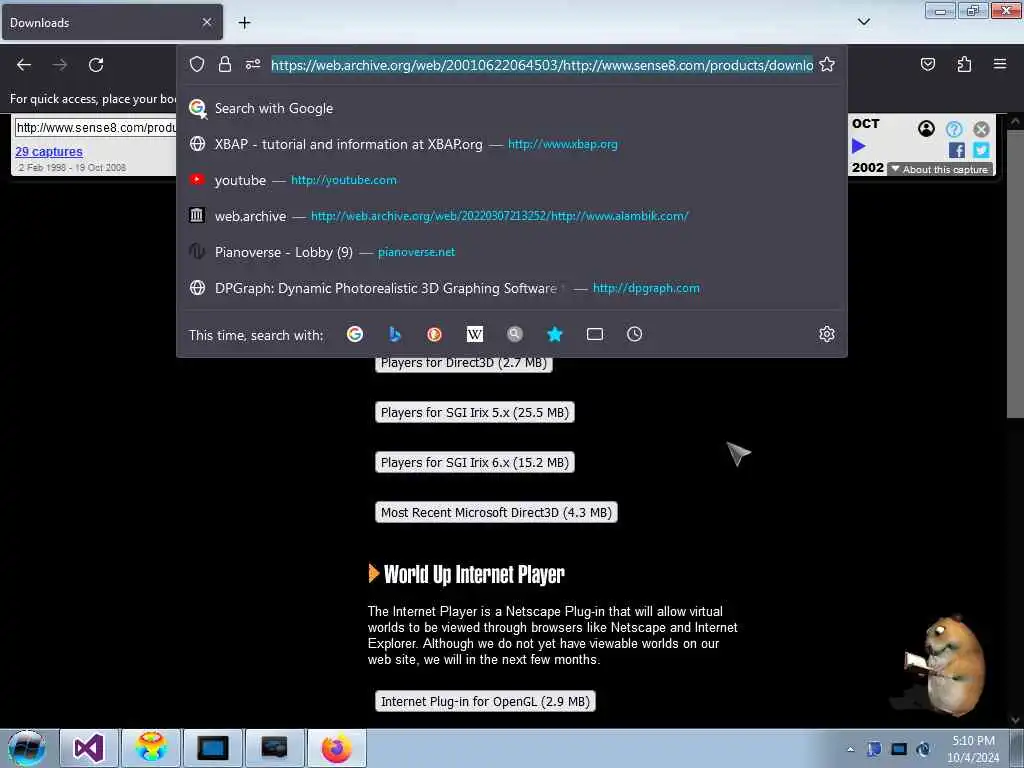This screenshot has height=768, width=1024.
Task: Select the Pianoverse Lobby suggestion
Action: tap(512, 252)
